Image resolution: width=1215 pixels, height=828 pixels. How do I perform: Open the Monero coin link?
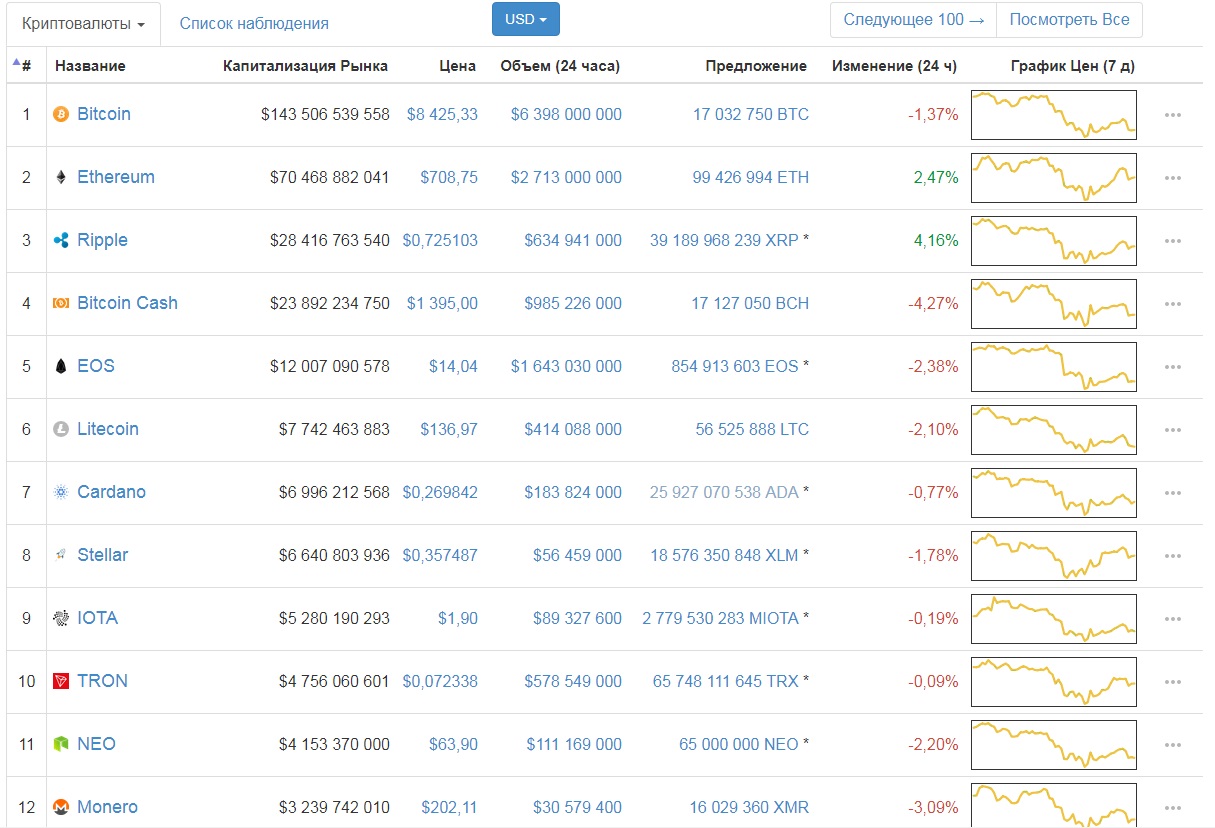point(107,807)
